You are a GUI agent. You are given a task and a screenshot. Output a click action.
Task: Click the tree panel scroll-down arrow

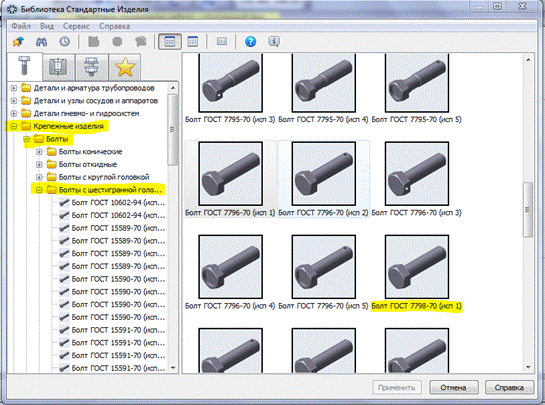pos(173,367)
